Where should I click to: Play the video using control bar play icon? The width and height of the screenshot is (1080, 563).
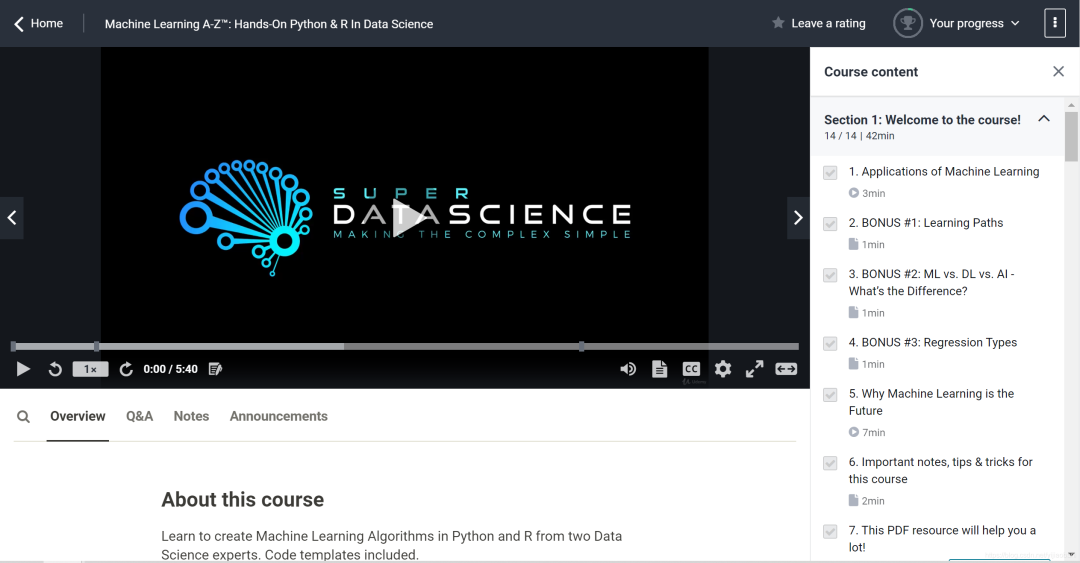[23, 369]
